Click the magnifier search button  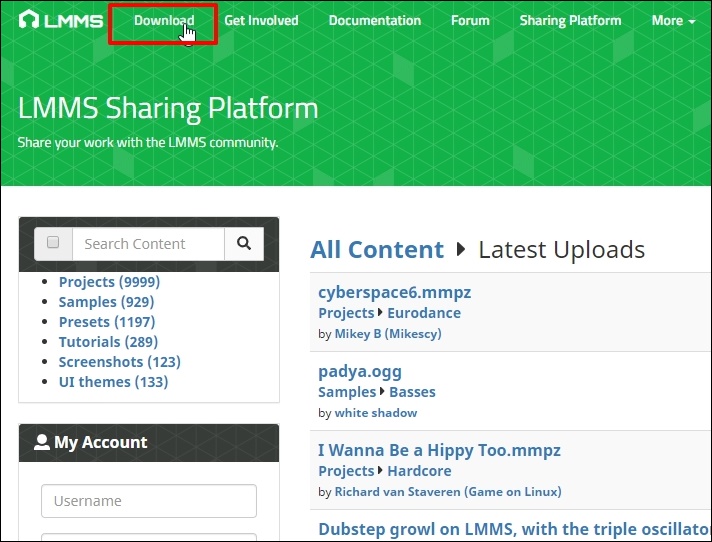pos(244,244)
